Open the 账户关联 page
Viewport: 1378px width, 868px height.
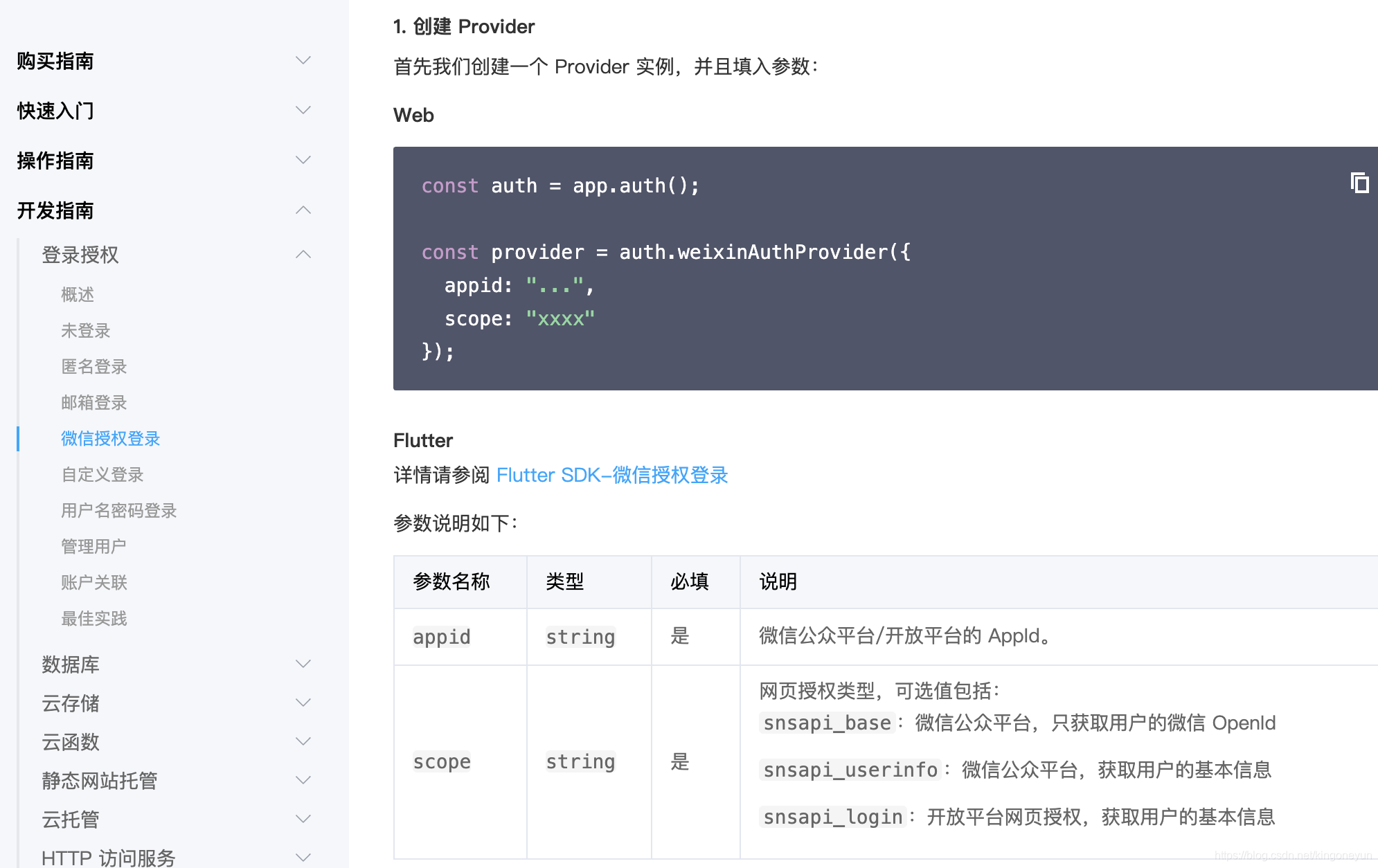[x=94, y=583]
